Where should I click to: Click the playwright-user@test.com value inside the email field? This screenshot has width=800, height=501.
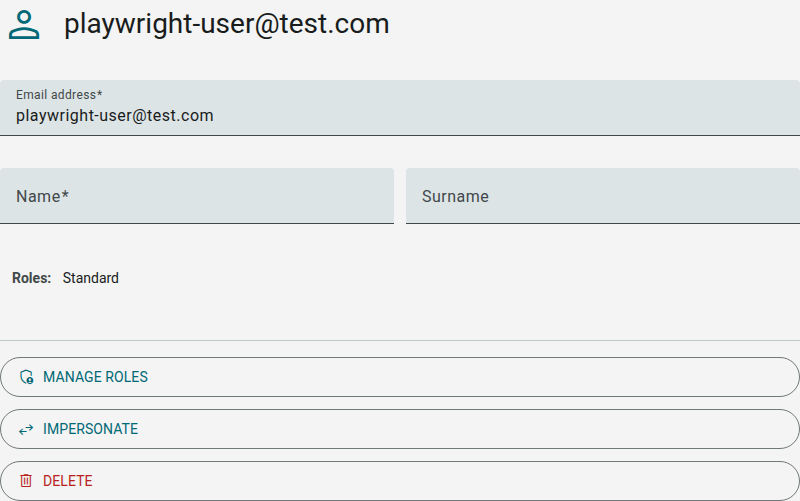[x=115, y=116]
